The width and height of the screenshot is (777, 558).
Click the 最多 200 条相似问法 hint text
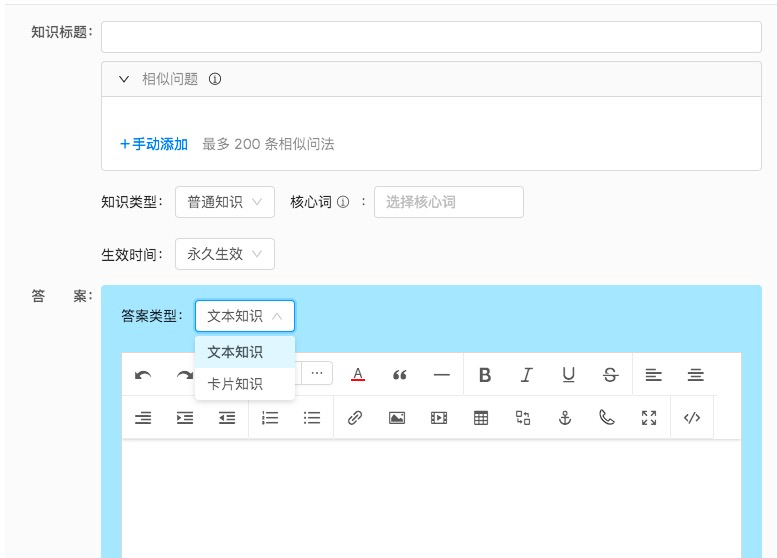click(x=268, y=144)
